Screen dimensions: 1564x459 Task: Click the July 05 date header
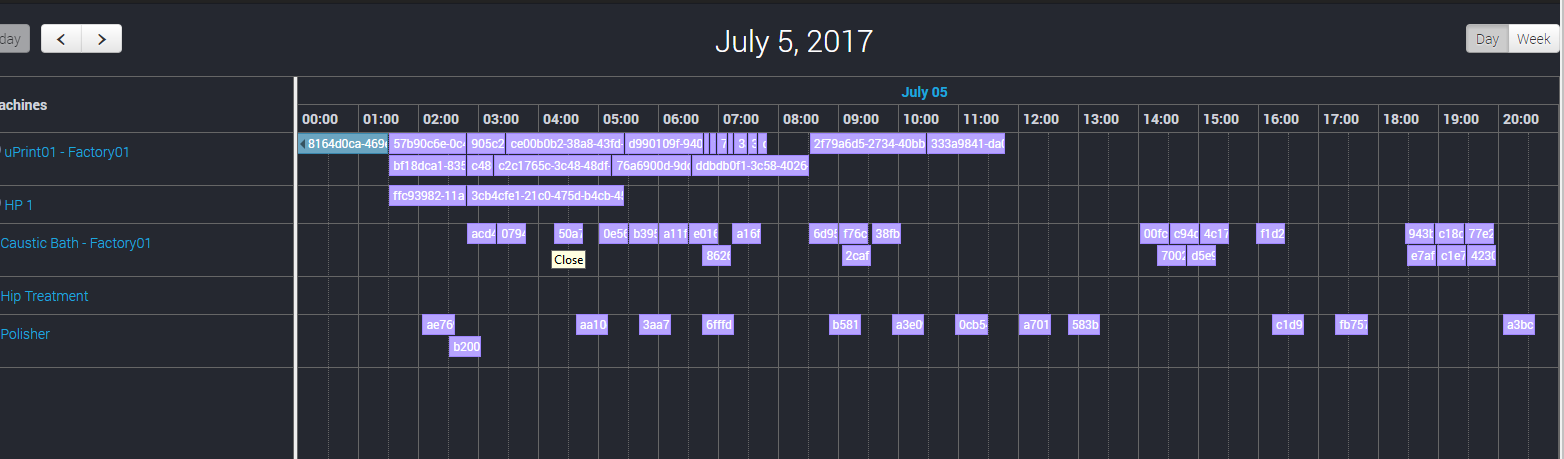pos(924,92)
